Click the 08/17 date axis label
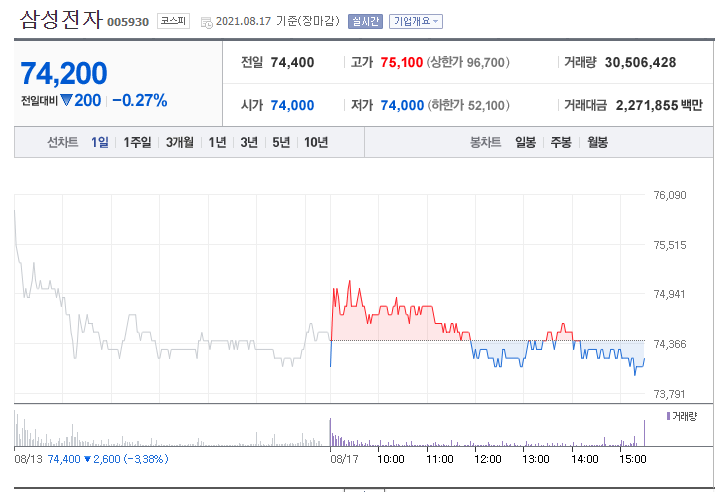 344,459
